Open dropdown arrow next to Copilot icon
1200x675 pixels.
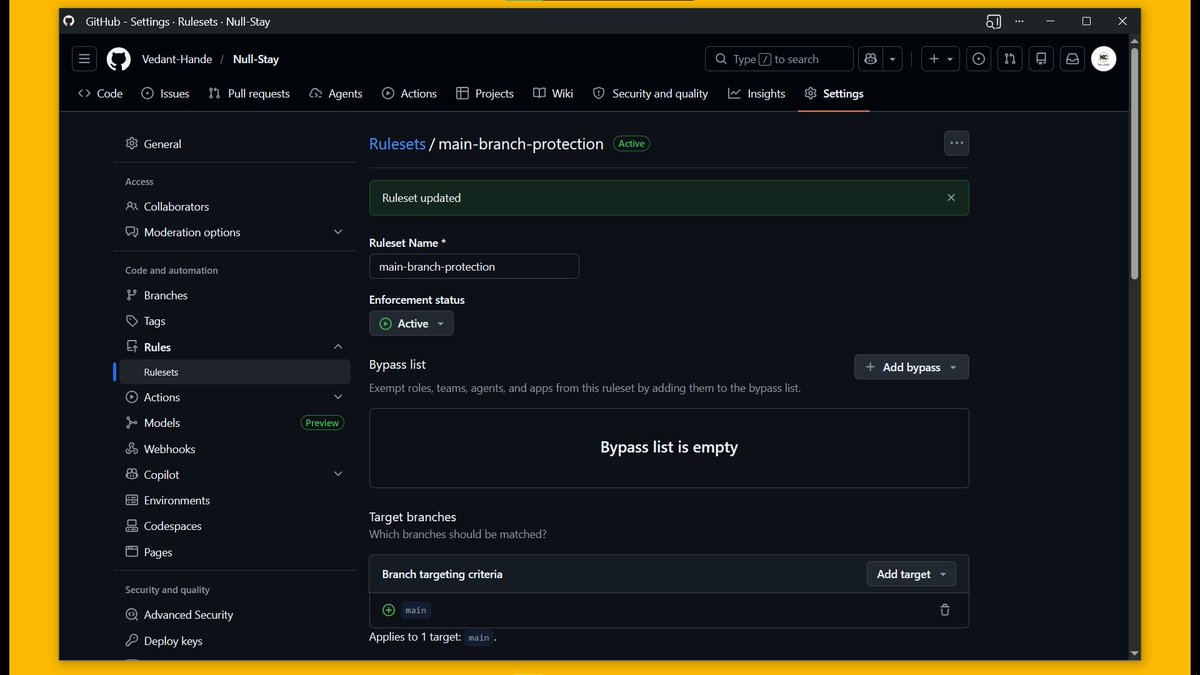coord(893,59)
